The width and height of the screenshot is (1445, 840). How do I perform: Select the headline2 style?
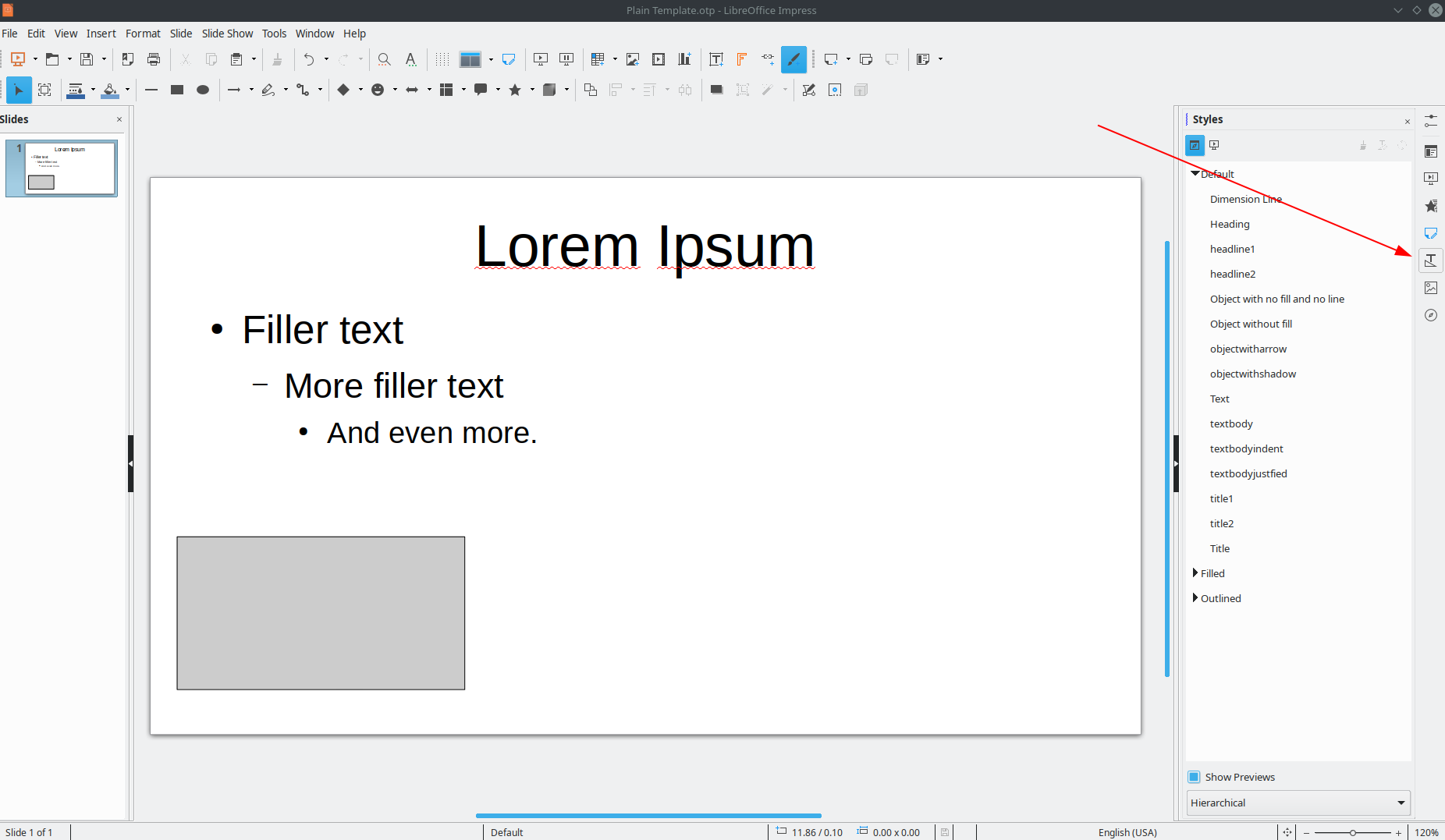[1233, 274]
